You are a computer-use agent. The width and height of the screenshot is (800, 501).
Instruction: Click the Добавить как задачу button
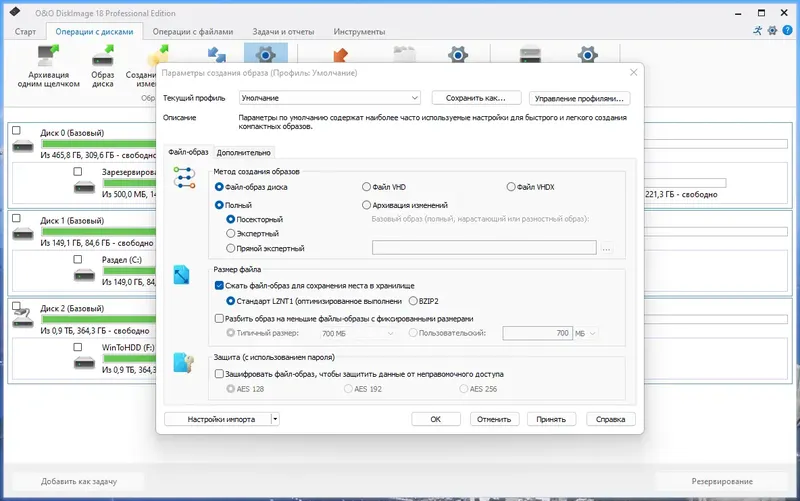tap(79, 481)
